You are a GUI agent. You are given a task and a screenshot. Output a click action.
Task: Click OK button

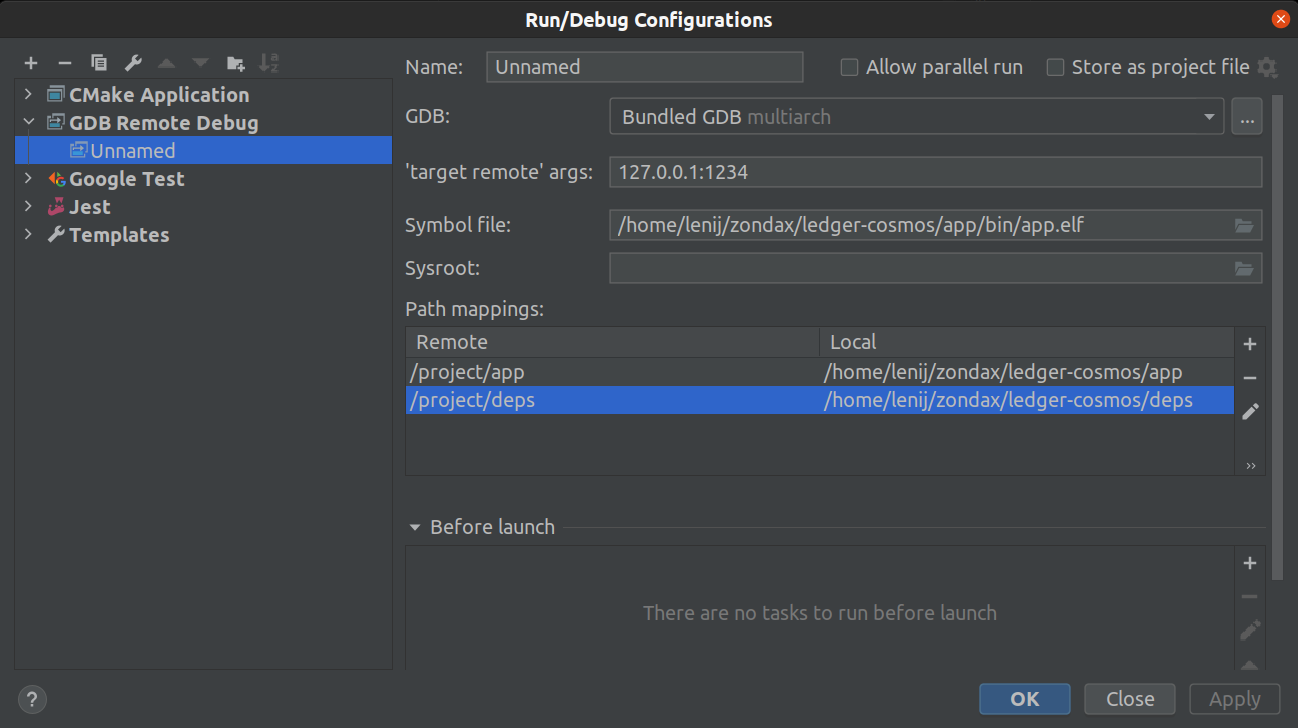(x=1025, y=699)
